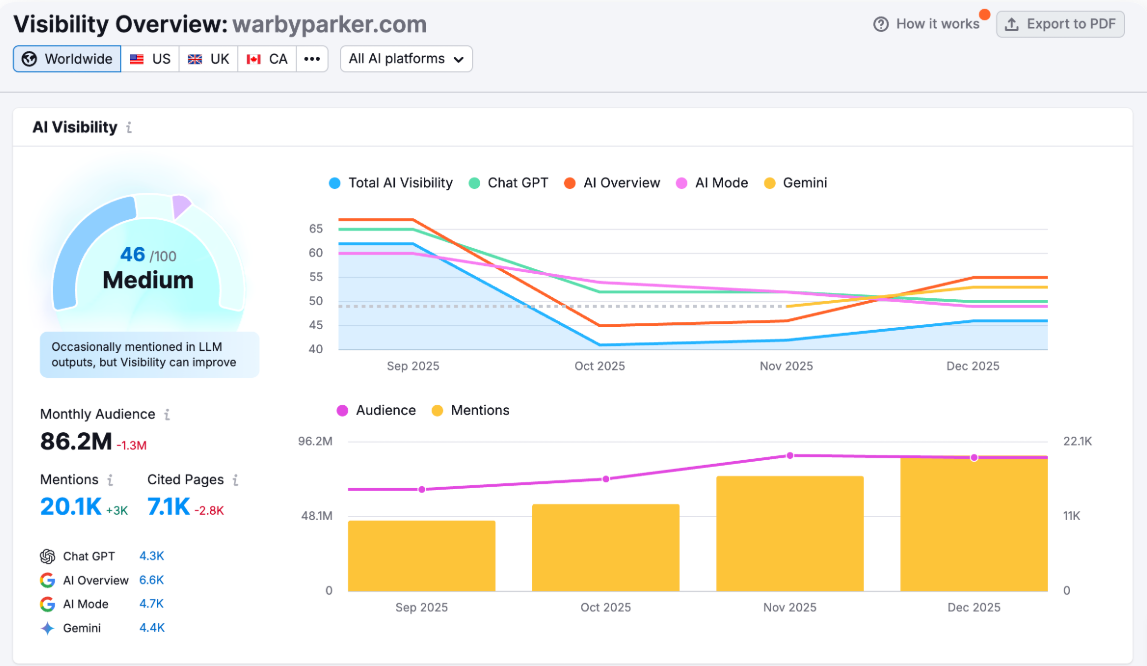Click the Gemini star icon in the sidebar
Screen dimensions: 1147x666
point(46,627)
